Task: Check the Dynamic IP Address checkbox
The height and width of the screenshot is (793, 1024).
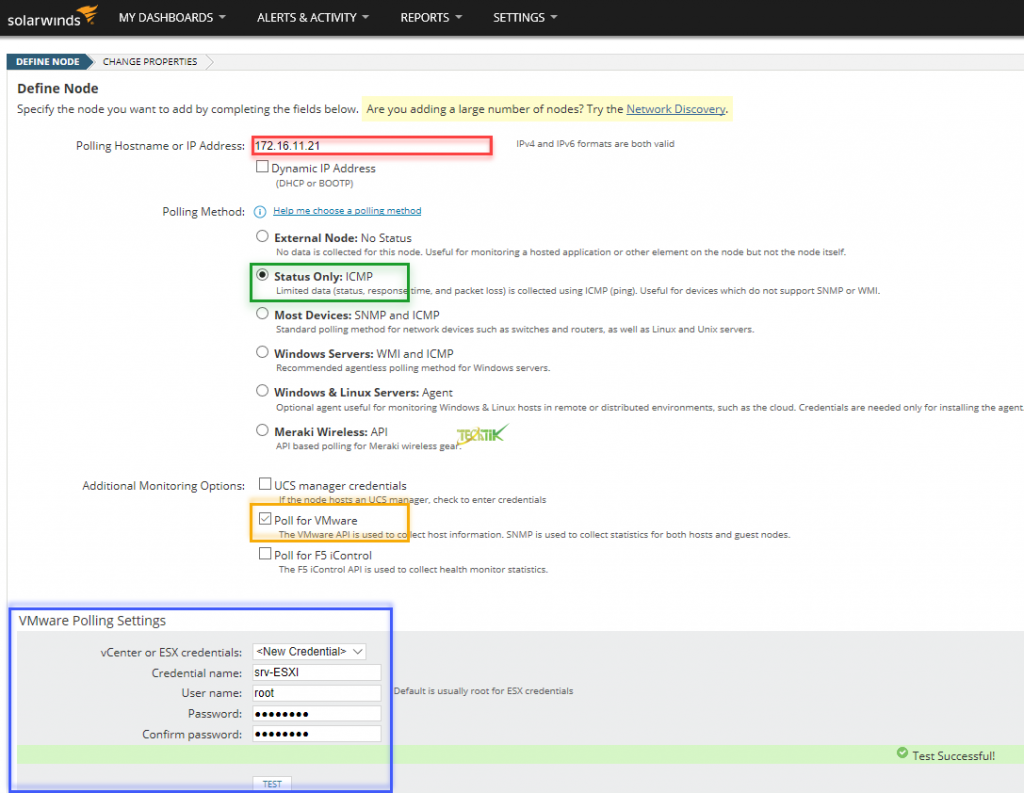Action: pyautogui.click(x=264, y=166)
